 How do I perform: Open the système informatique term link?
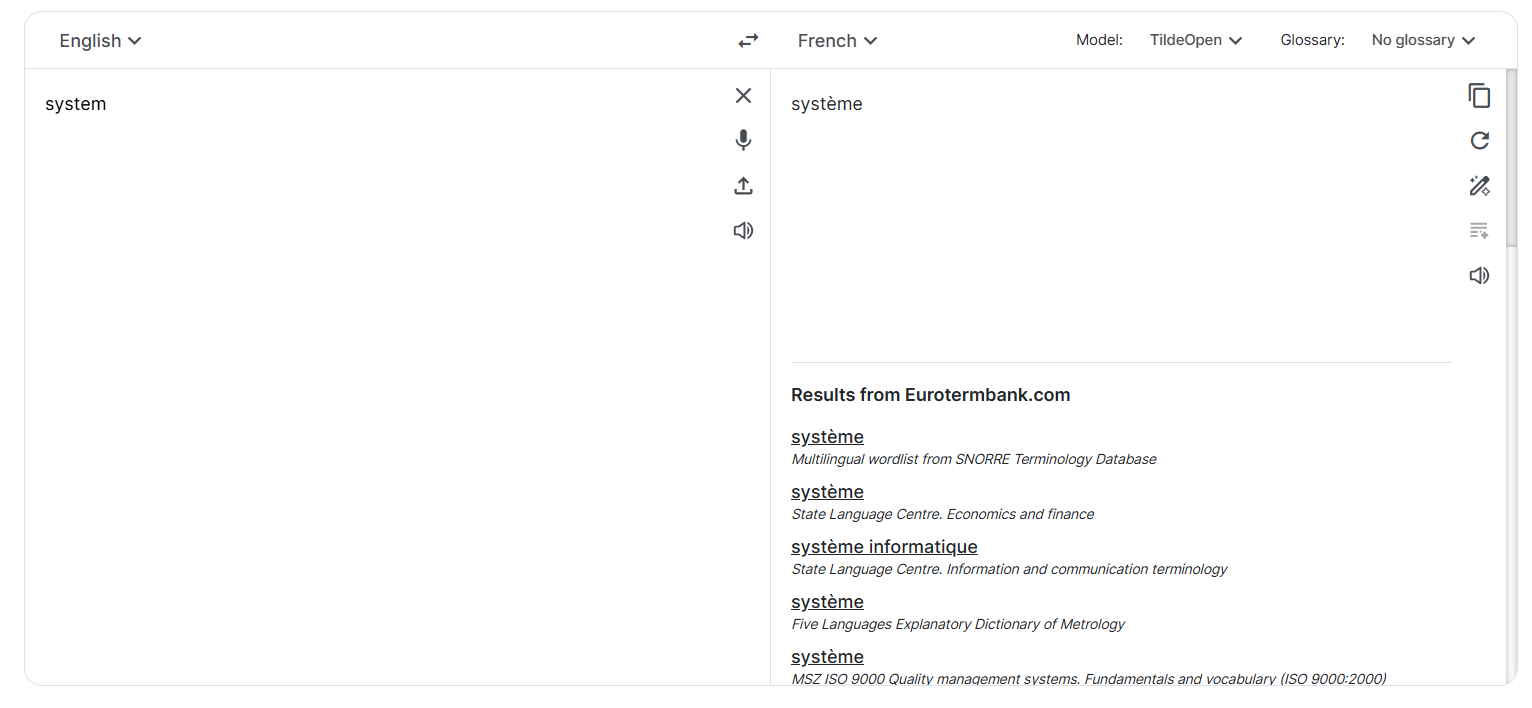coord(884,546)
